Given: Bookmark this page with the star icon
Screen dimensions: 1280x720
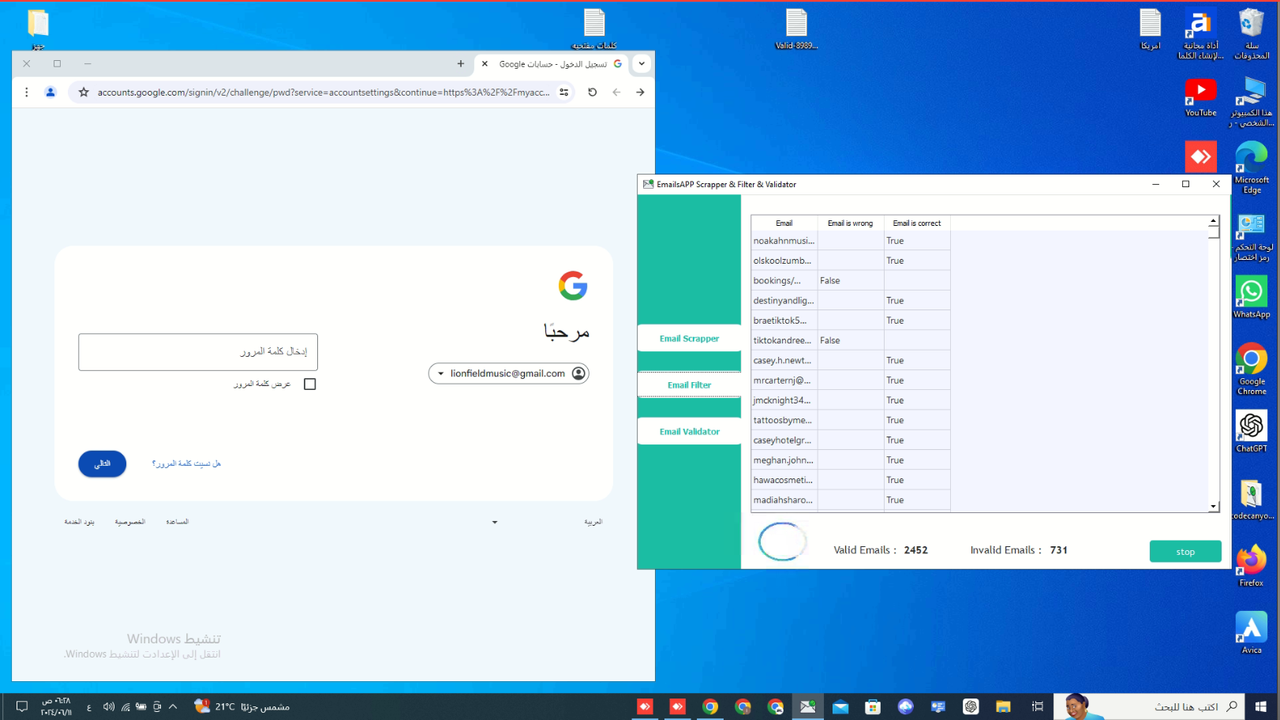Looking at the screenshot, I should 84,92.
